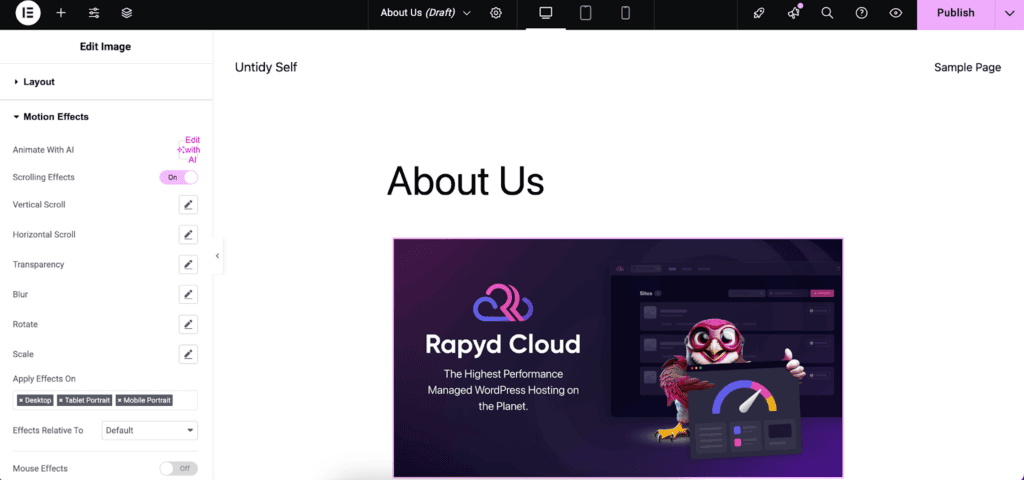This screenshot has height=480, width=1024.
Task: Click the Edit Image panel title
Action: click(x=105, y=47)
